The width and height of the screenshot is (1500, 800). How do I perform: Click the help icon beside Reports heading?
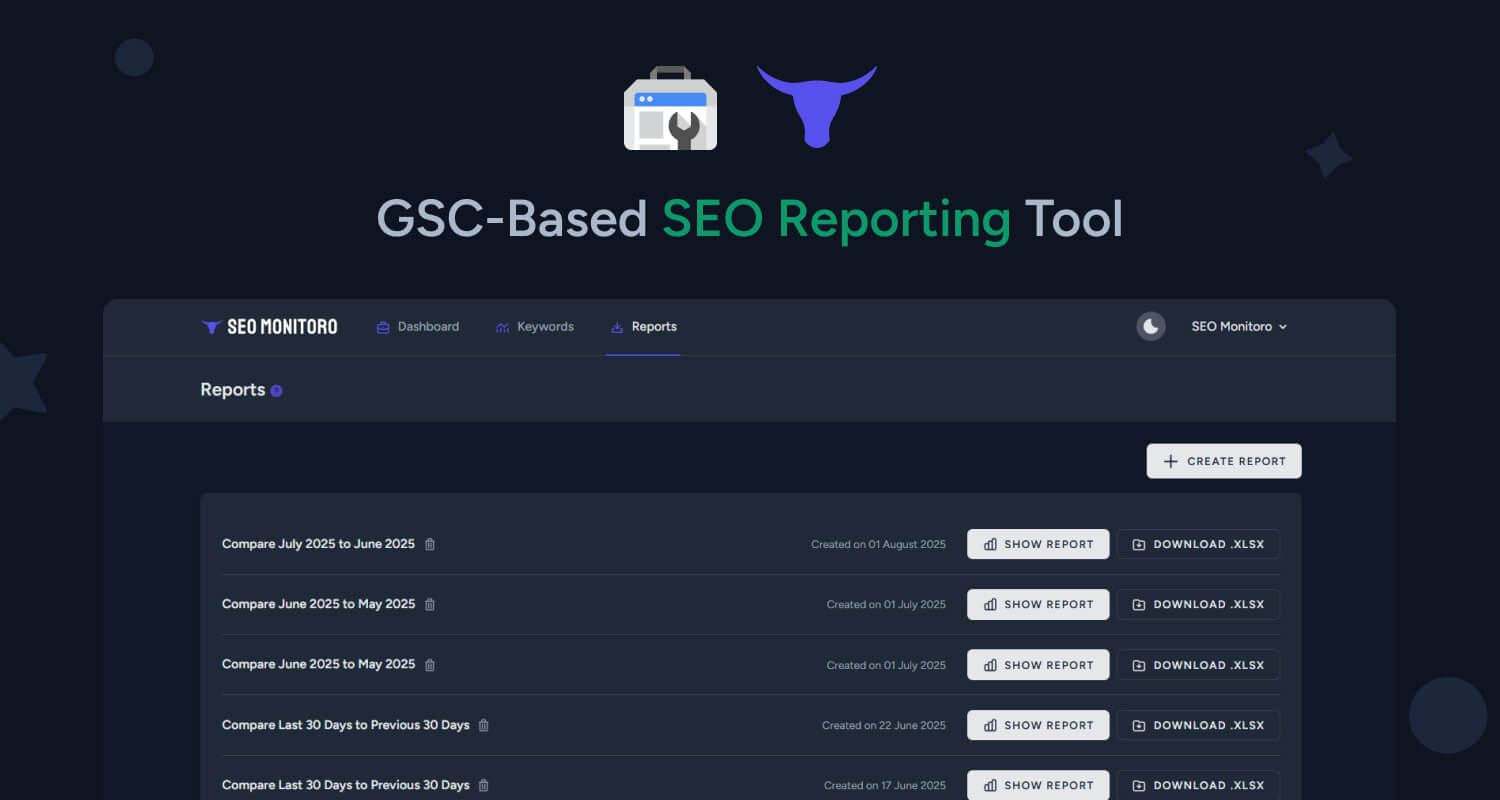(276, 391)
